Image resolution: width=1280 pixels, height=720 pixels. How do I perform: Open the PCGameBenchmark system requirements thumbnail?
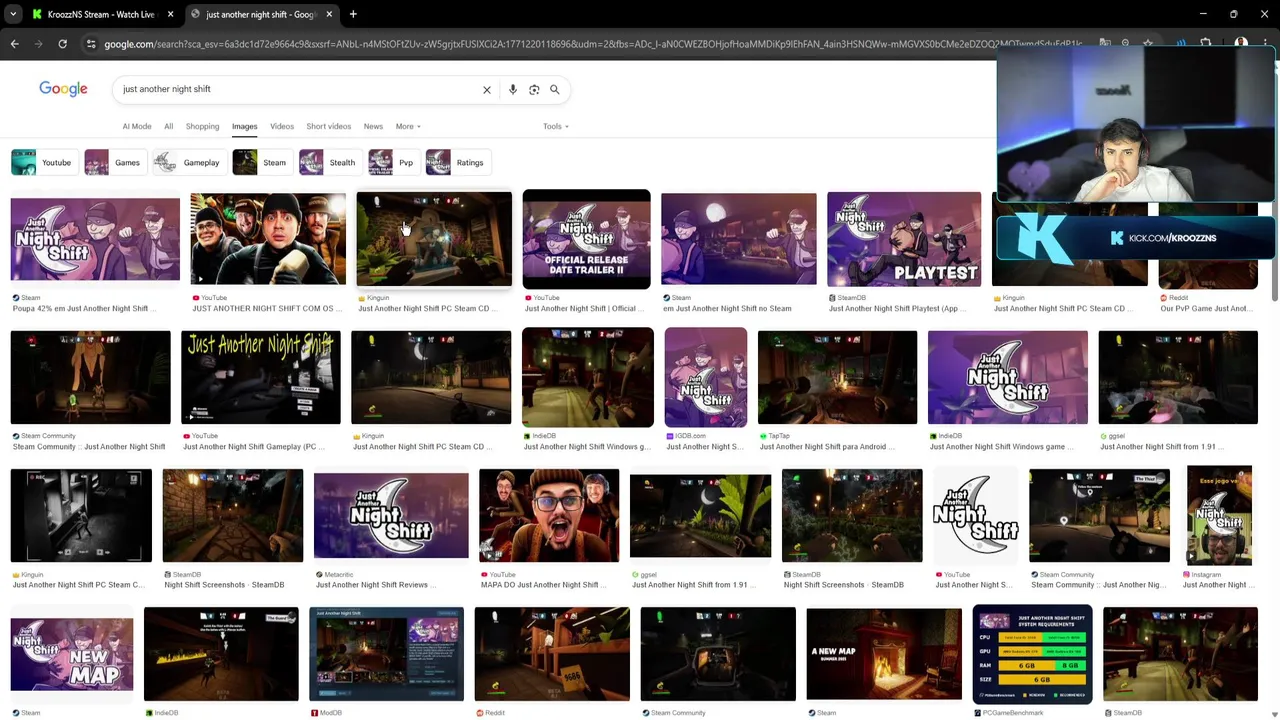tap(1033, 654)
